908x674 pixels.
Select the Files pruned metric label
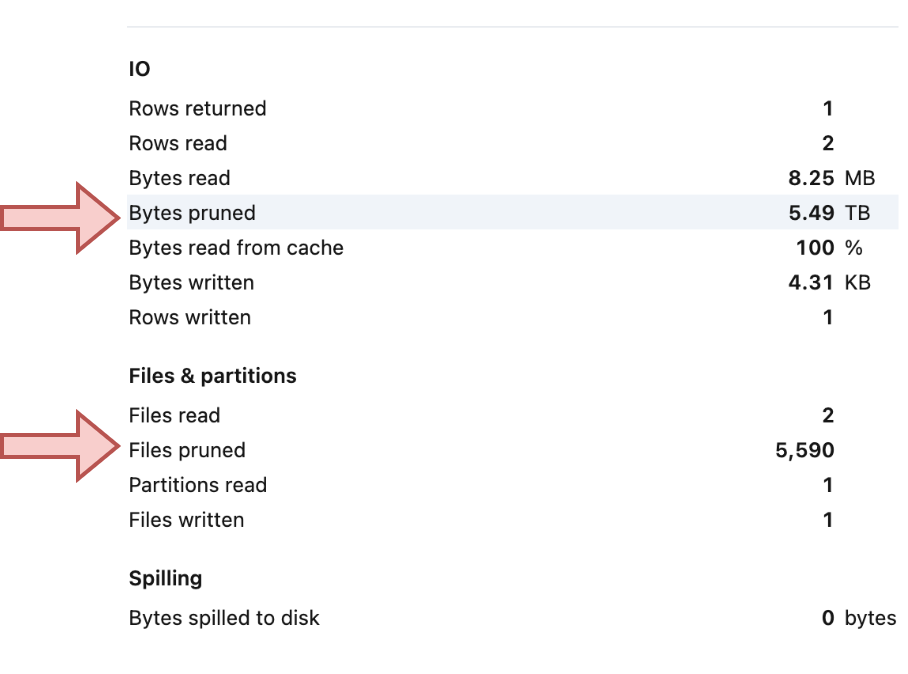pos(187,450)
